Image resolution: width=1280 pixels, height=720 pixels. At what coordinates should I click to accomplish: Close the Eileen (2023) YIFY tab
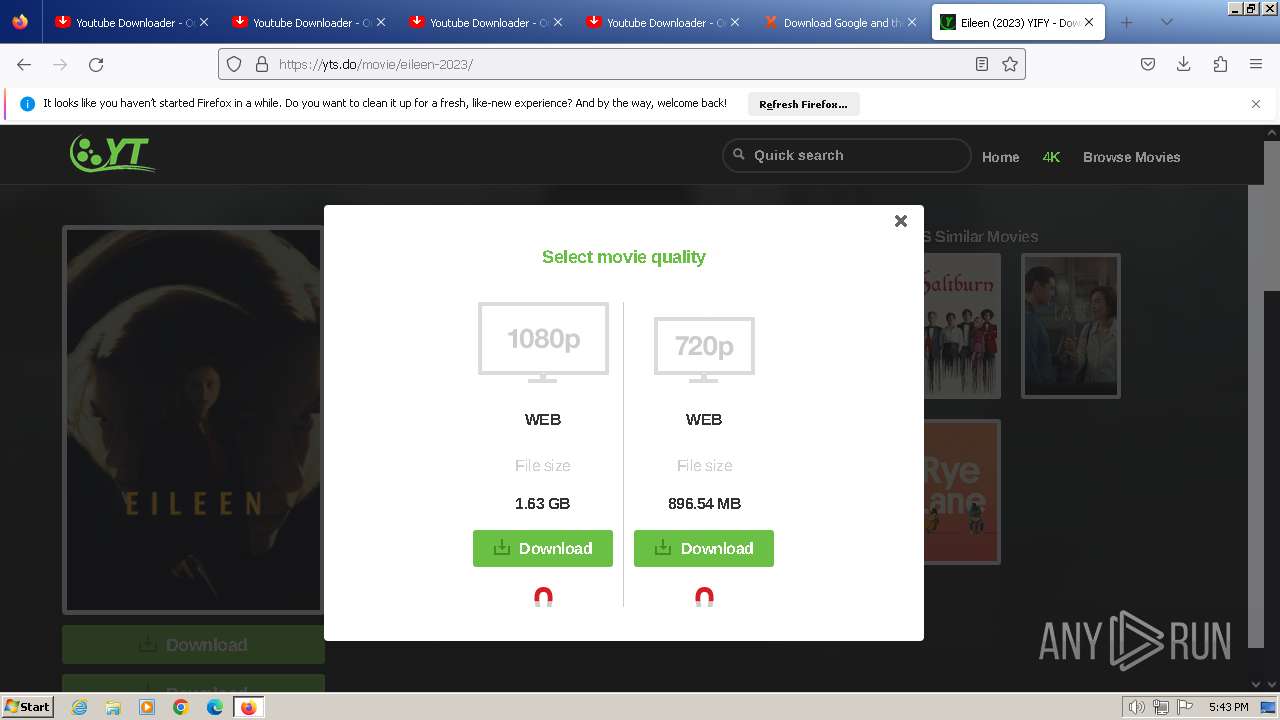(1089, 22)
